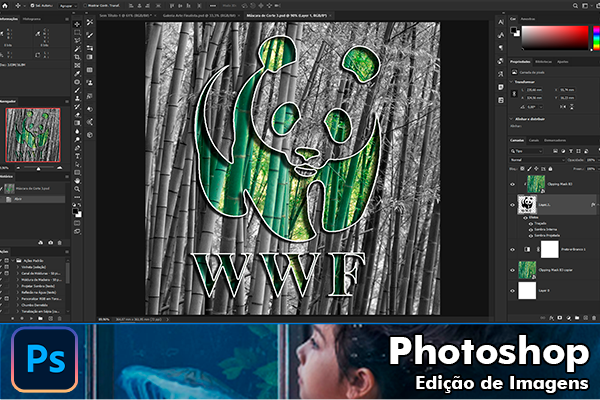
Task: Click the Home icon in options bar
Action: point(5,6)
